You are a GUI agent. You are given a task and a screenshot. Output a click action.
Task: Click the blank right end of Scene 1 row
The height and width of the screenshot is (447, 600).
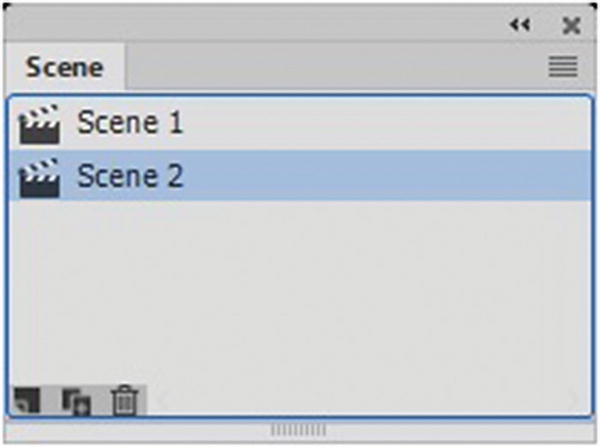tap(450, 124)
